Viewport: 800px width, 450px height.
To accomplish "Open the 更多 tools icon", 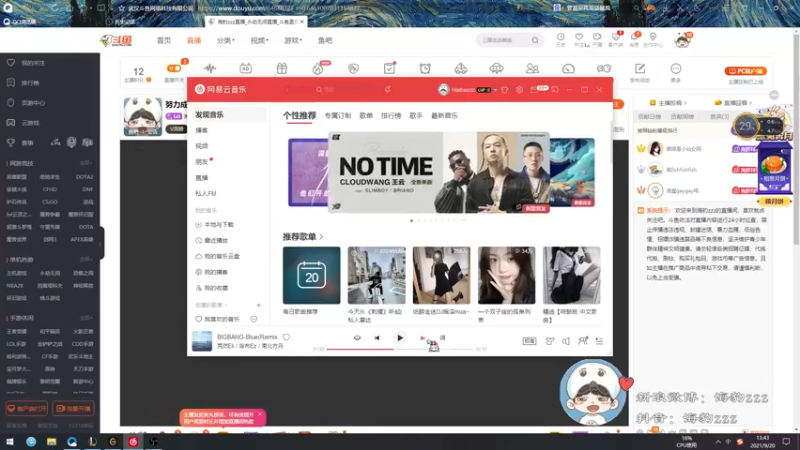I will (676, 71).
